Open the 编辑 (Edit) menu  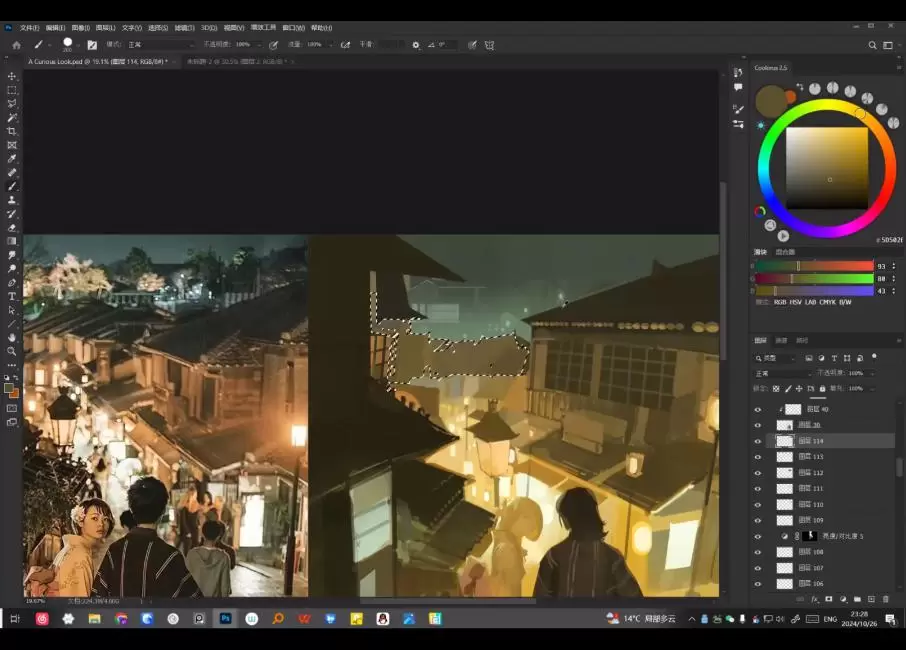click(x=55, y=28)
